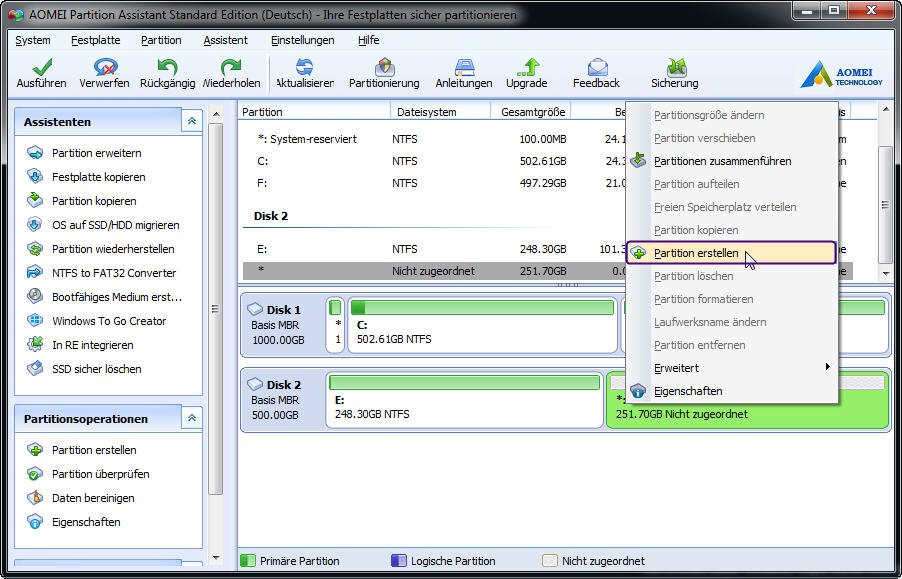Viewport: 902px width, 579px height.
Task: Click Daten bereinigen in sidebar
Action: coord(81,498)
